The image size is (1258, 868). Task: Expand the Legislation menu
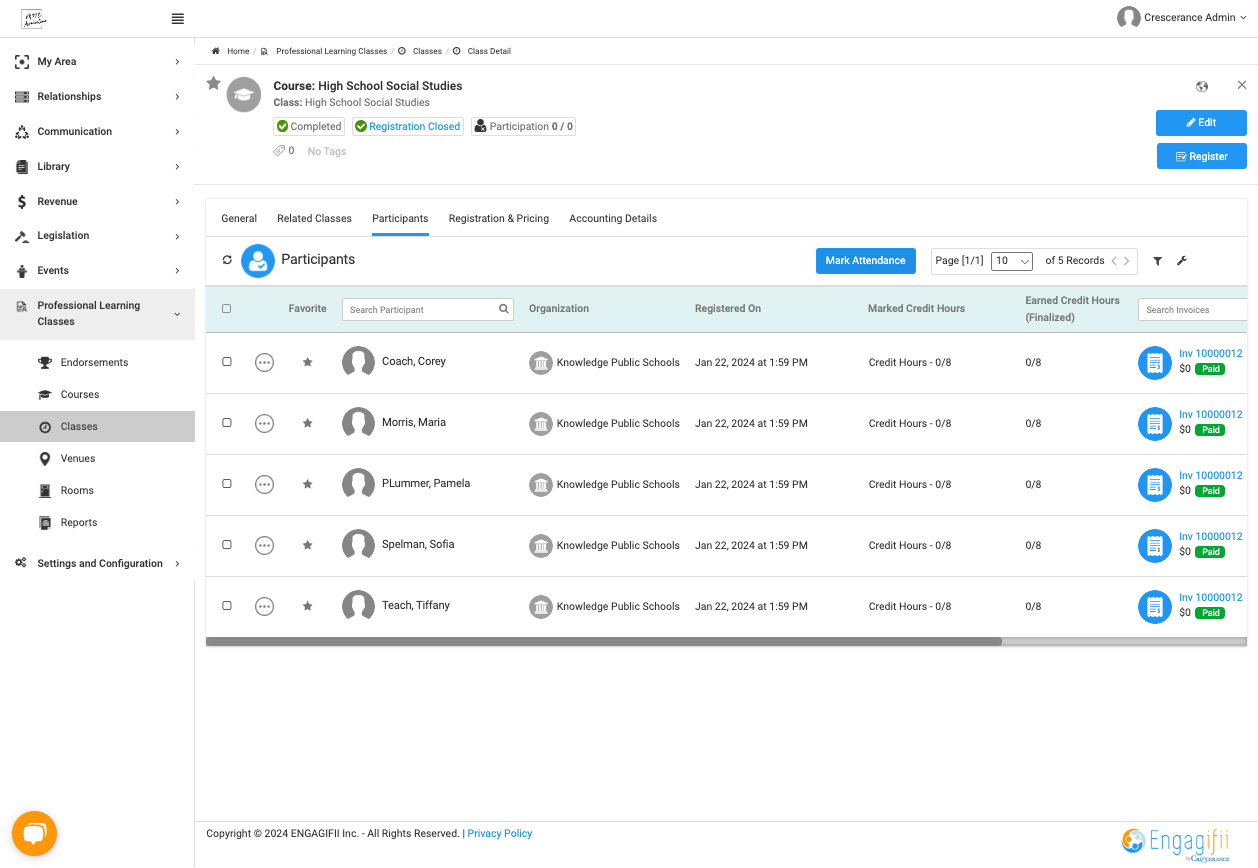pyautogui.click(x=97, y=236)
